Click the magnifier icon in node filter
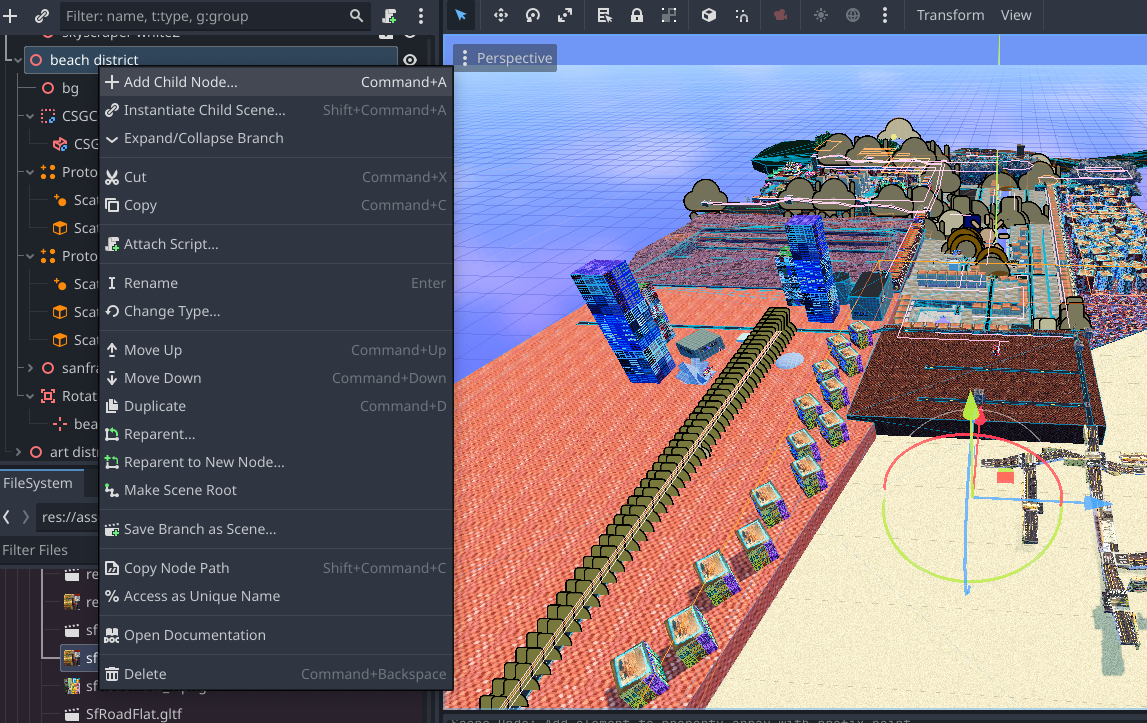The image size is (1147, 723). (x=356, y=15)
